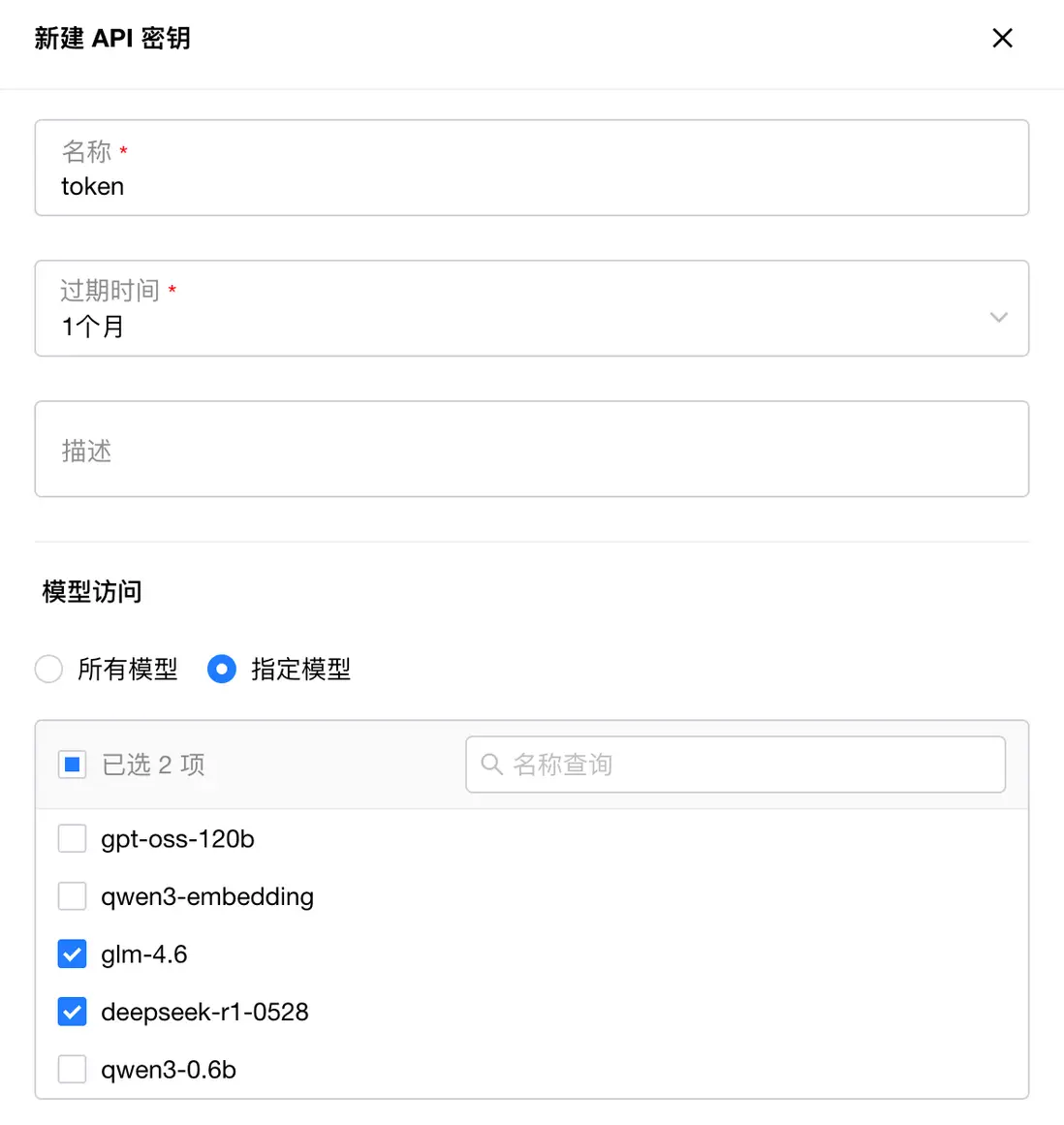Enable the qwen3-embedding model checkbox
The width and height of the screenshot is (1064, 1125).
73,896
